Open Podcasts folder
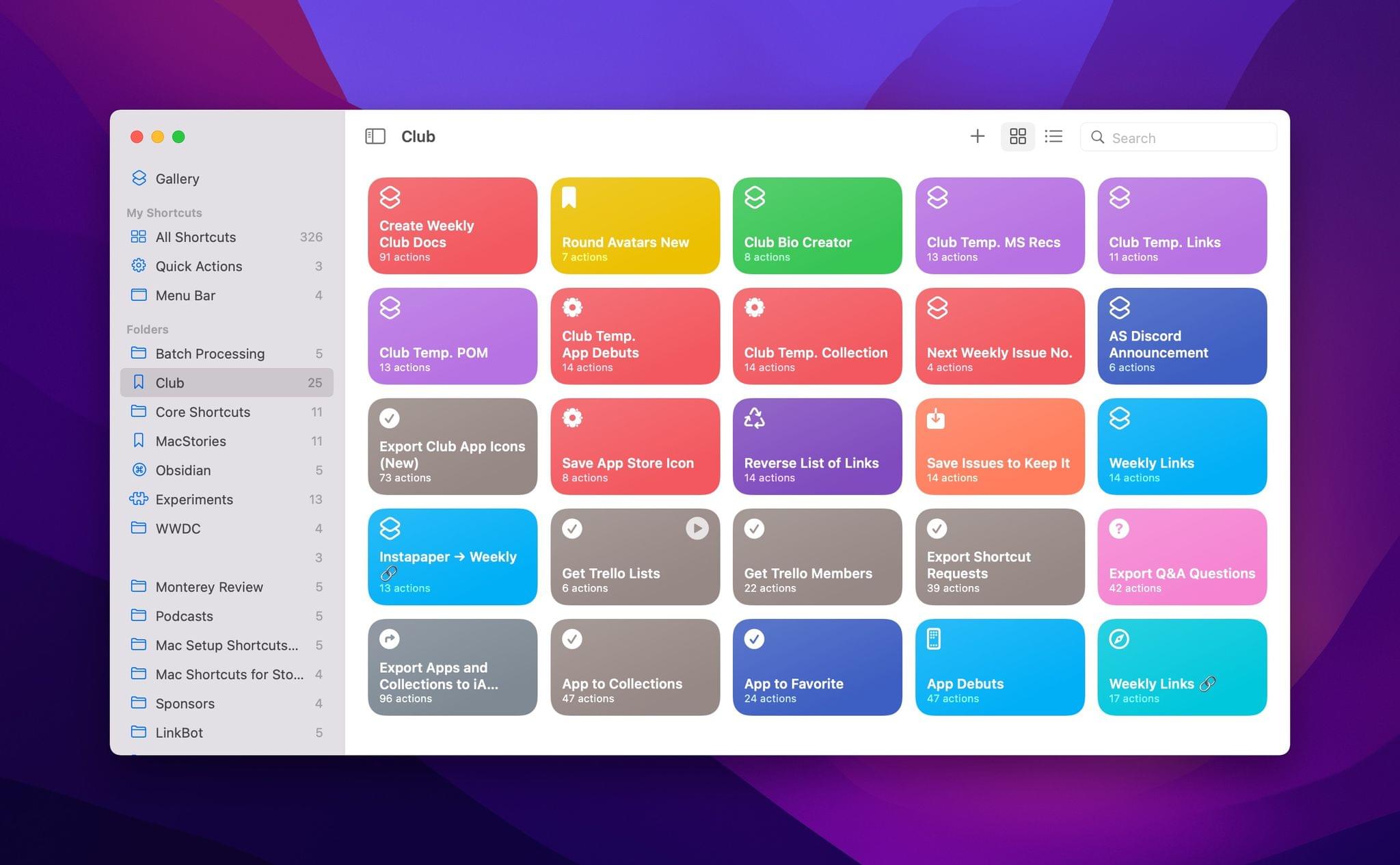1400x865 pixels. (x=226, y=616)
